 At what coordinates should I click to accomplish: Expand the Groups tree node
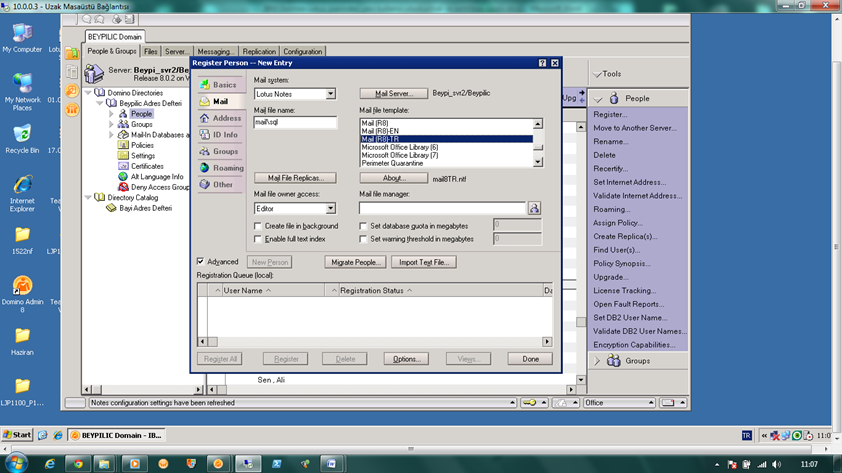coord(112,124)
